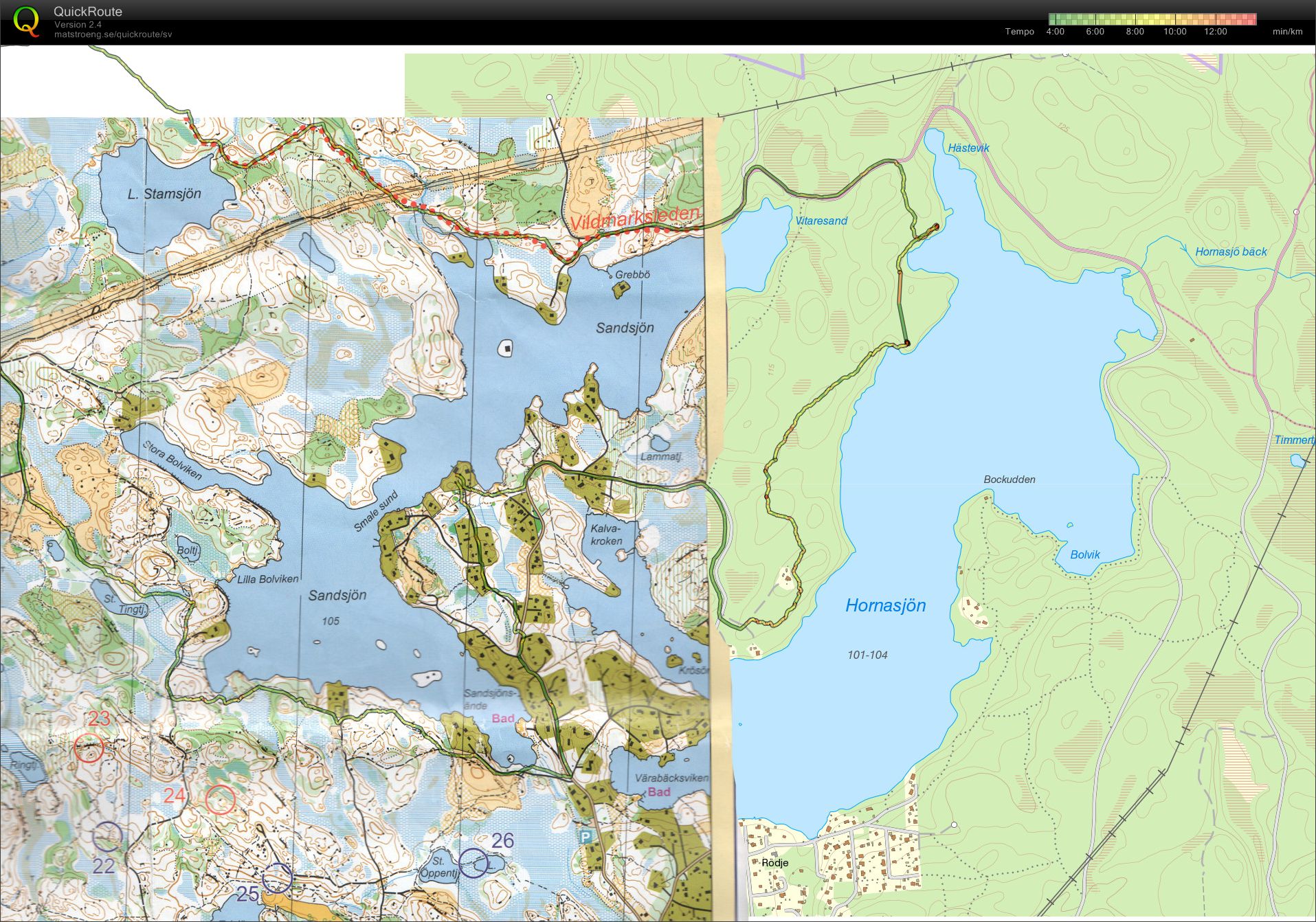Click the L. Stamsjön lake label
Viewport: 1316px width, 922px height.
coord(164,194)
